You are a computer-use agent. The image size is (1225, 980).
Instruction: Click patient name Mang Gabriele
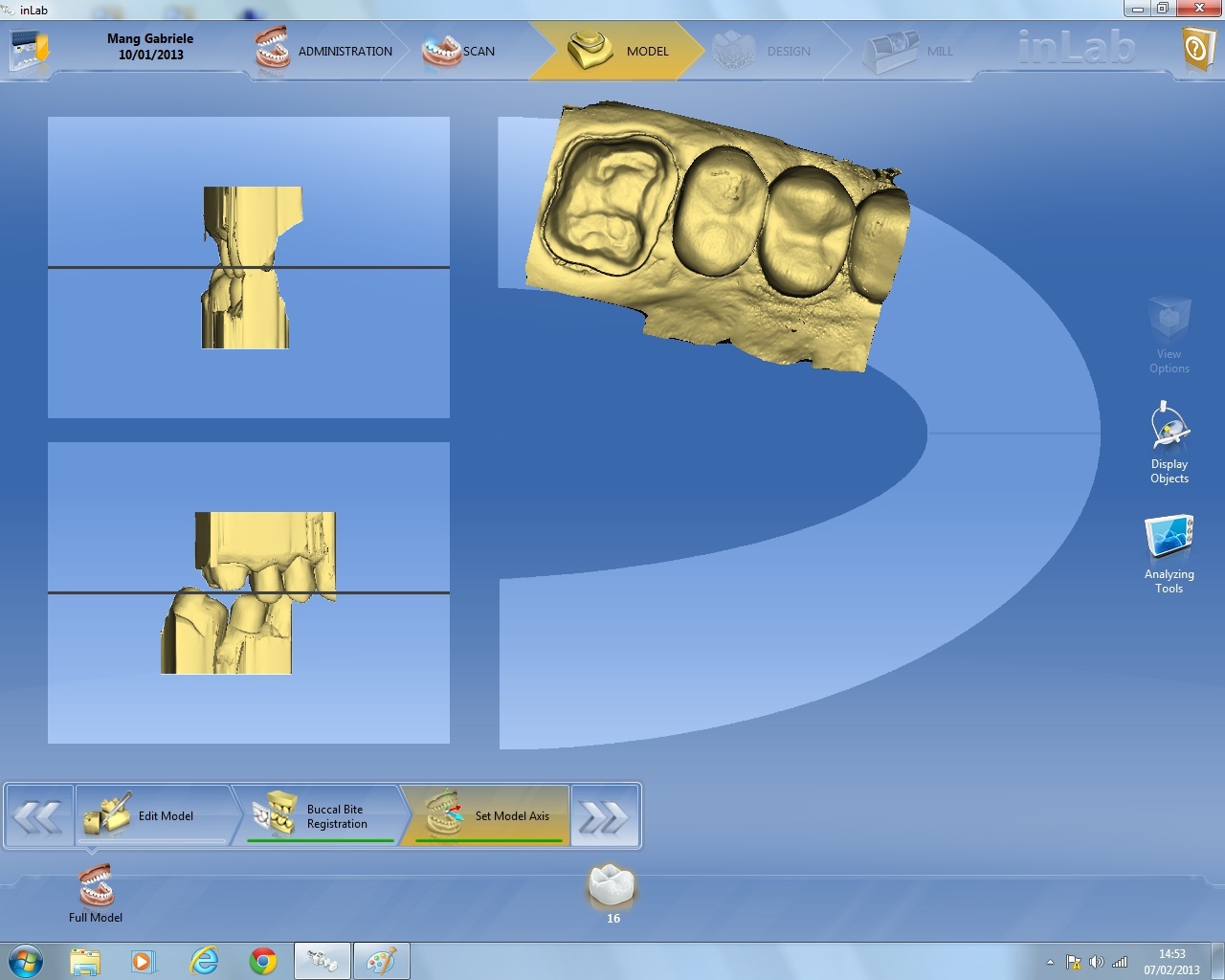point(150,38)
